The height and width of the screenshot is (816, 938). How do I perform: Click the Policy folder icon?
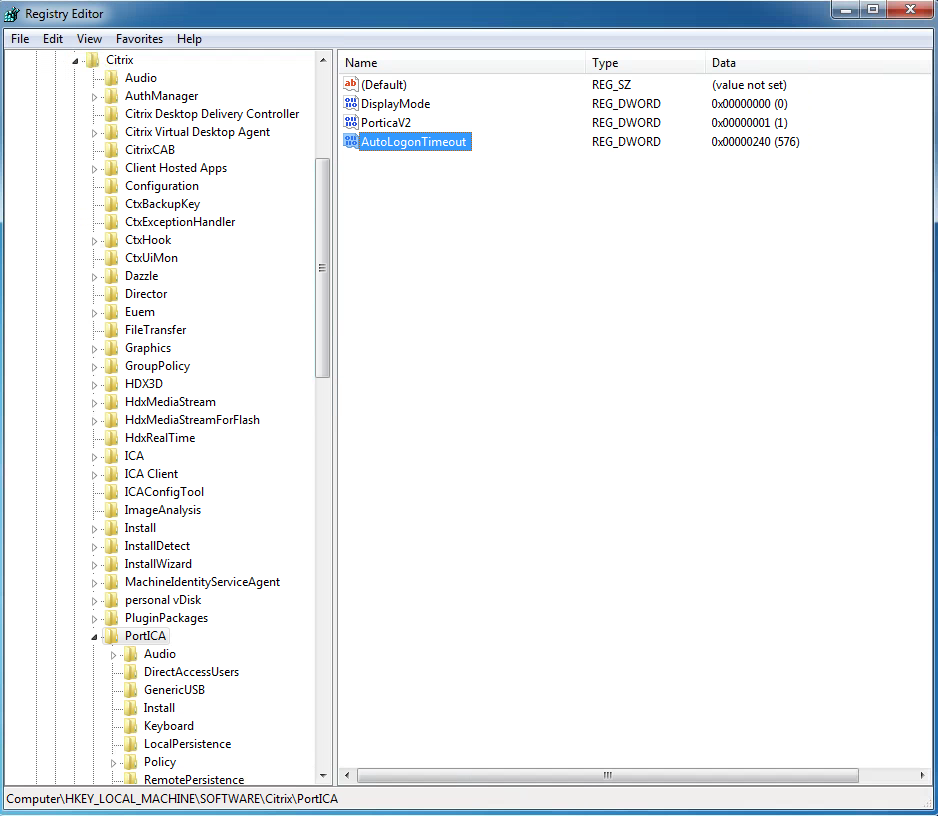[x=130, y=762]
